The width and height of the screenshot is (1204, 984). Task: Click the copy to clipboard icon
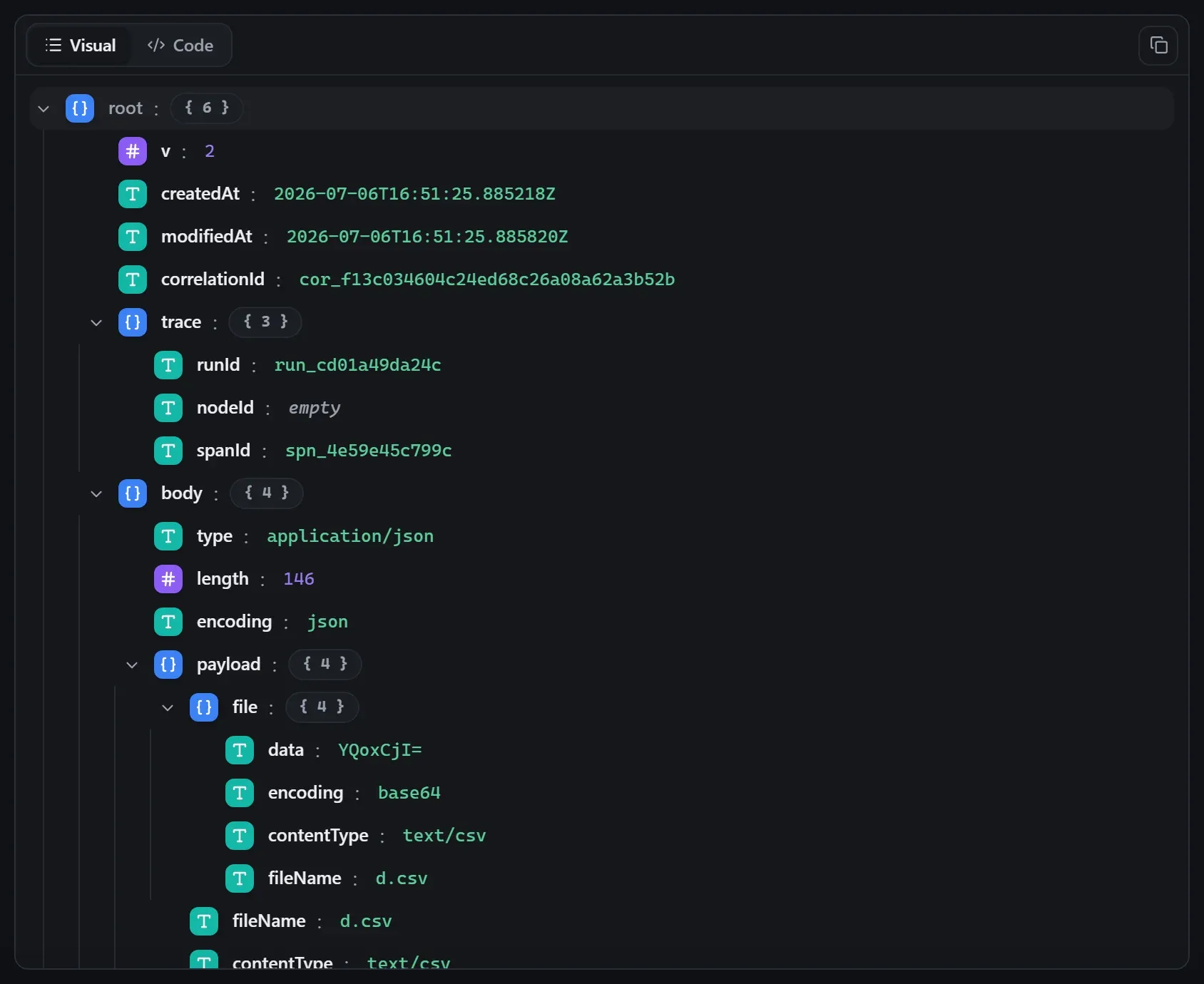coord(1158,46)
